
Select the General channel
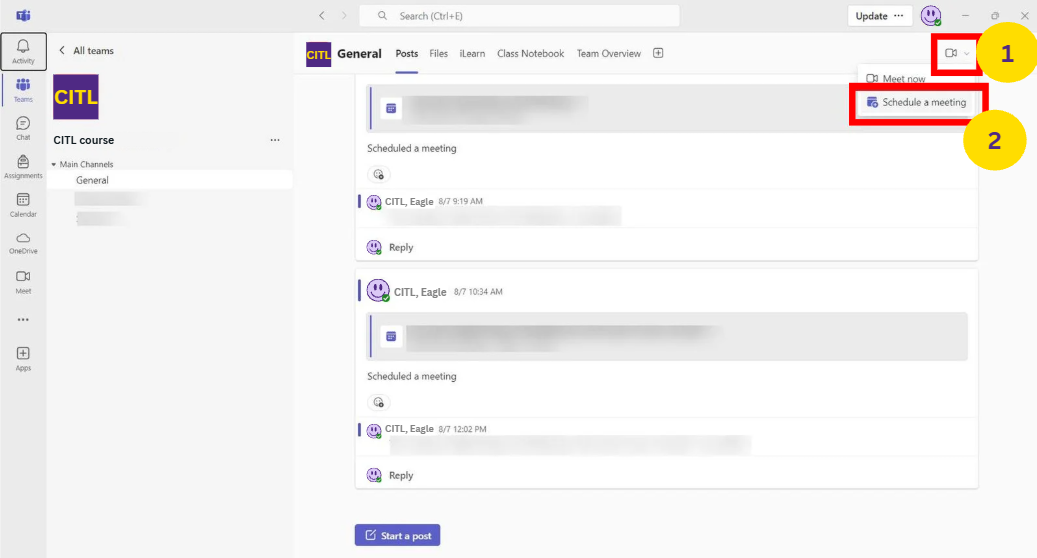pos(92,180)
